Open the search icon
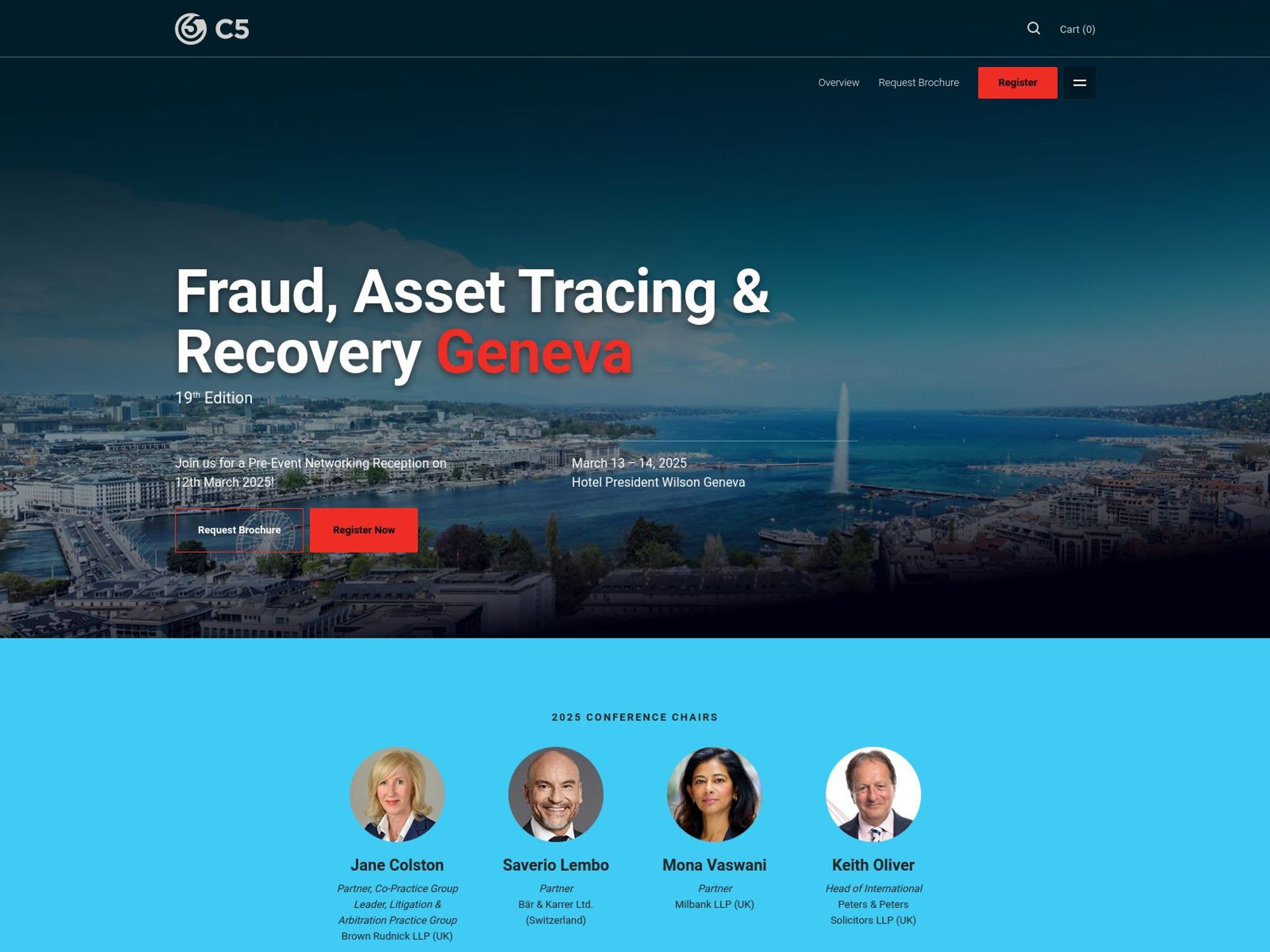This screenshot has width=1270, height=952. (x=1034, y=28)
